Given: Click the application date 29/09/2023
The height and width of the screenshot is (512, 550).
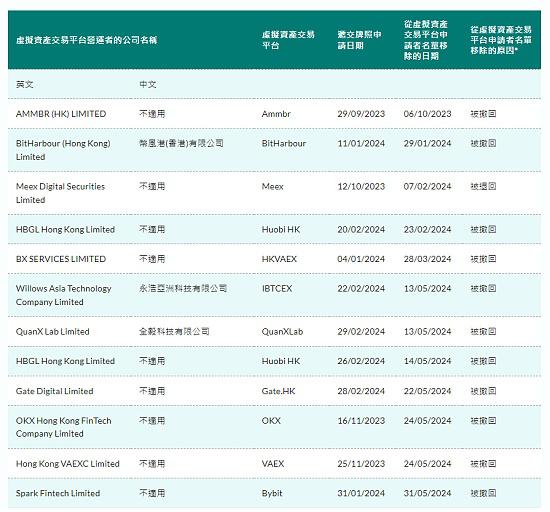Looking at the screenshot, I should [361, 114].
